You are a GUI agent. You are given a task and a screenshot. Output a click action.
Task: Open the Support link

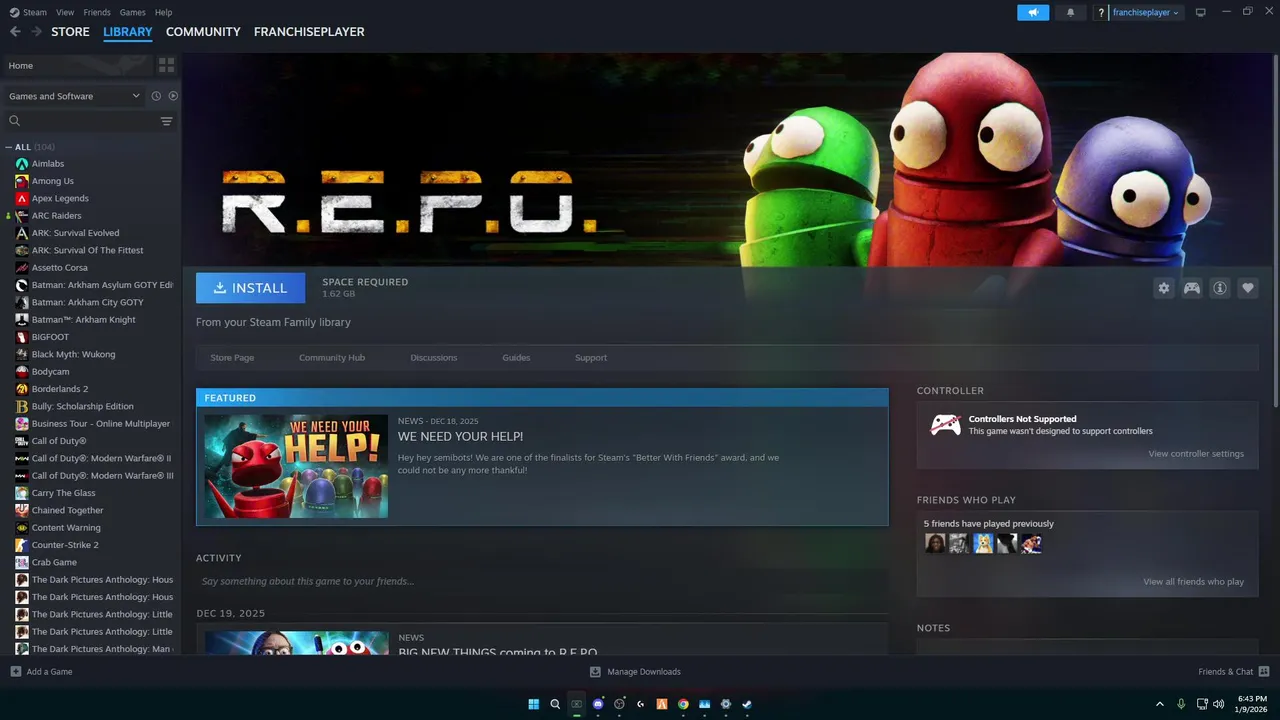pos(591,357)
